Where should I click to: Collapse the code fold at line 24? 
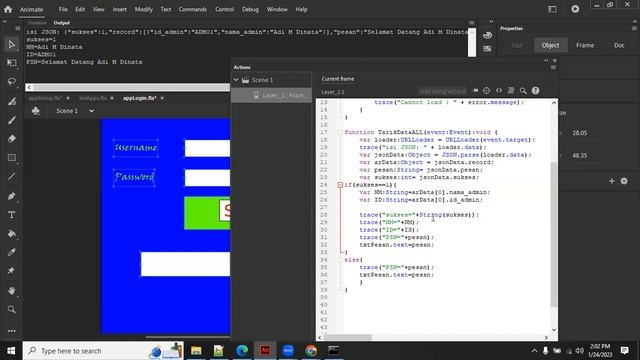coord(340,185)
